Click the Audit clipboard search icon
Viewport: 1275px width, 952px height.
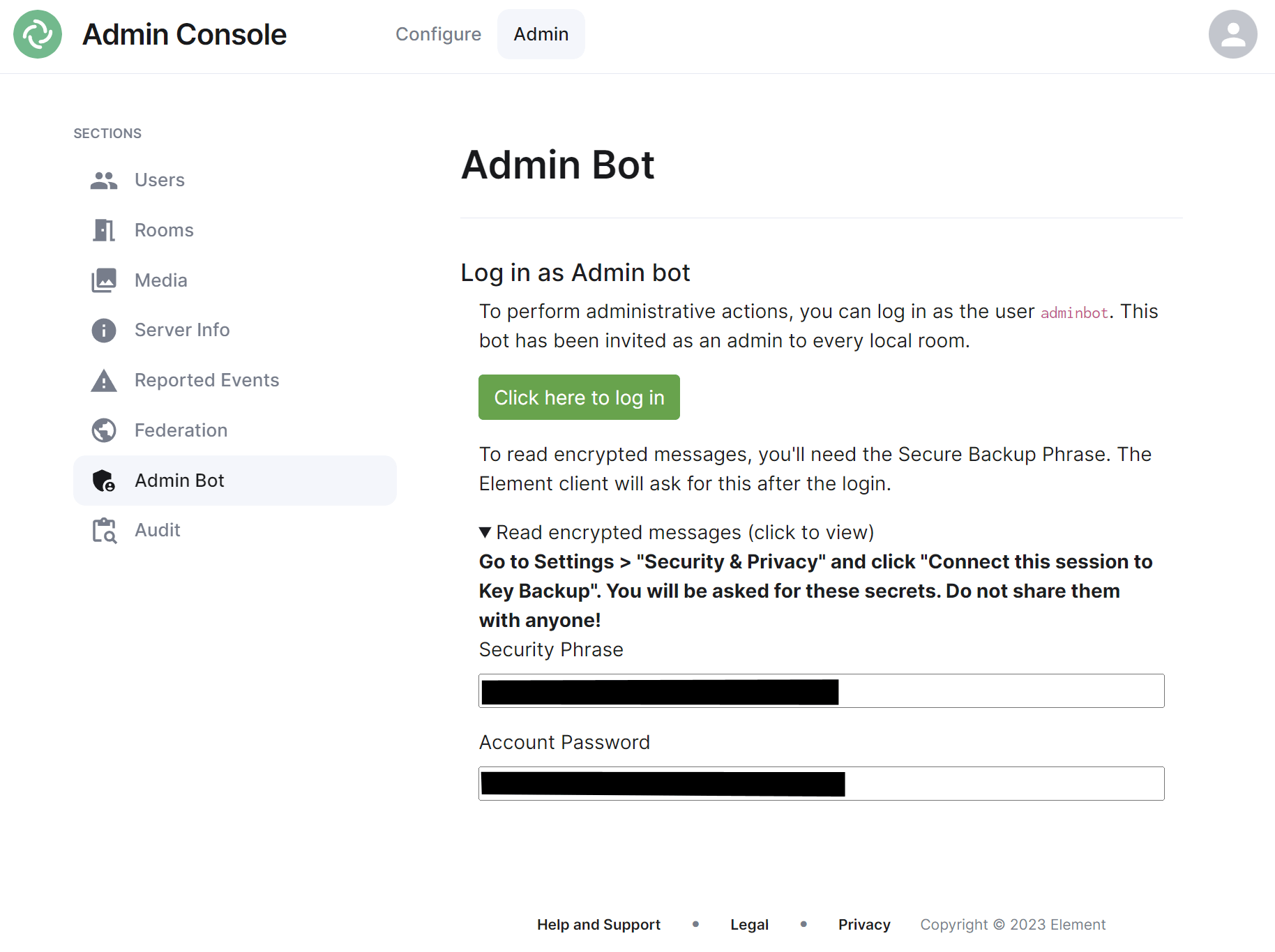104,531
